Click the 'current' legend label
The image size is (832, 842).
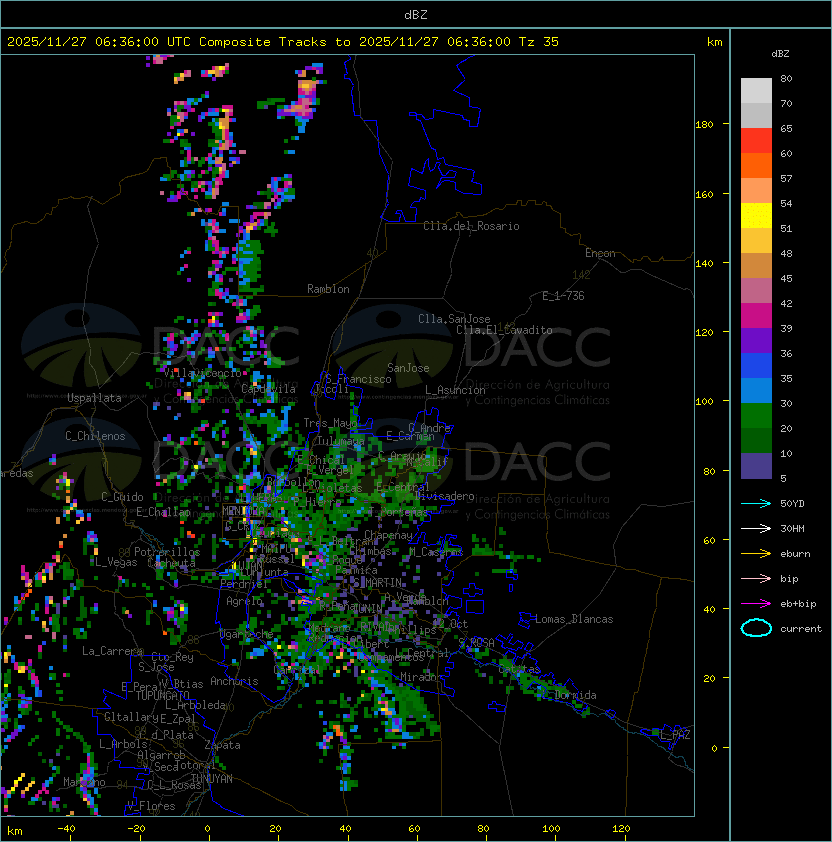801,629
